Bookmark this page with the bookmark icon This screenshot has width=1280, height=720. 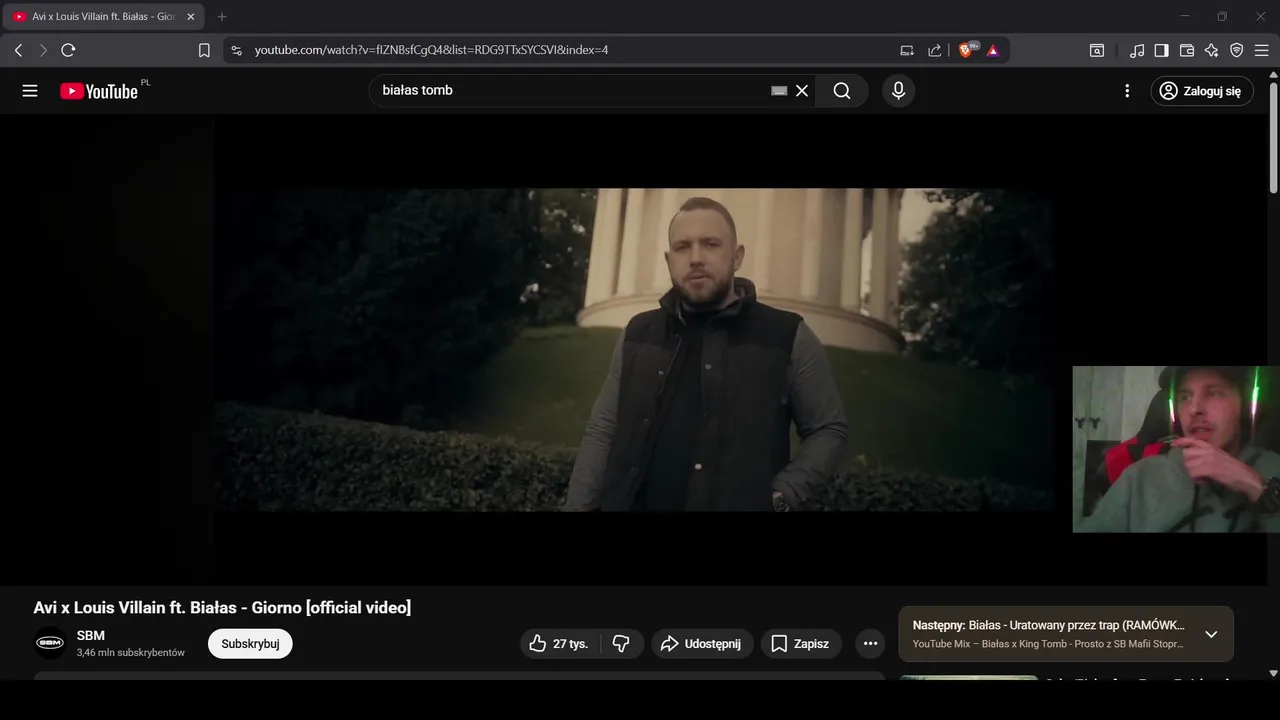pos(204,50)
